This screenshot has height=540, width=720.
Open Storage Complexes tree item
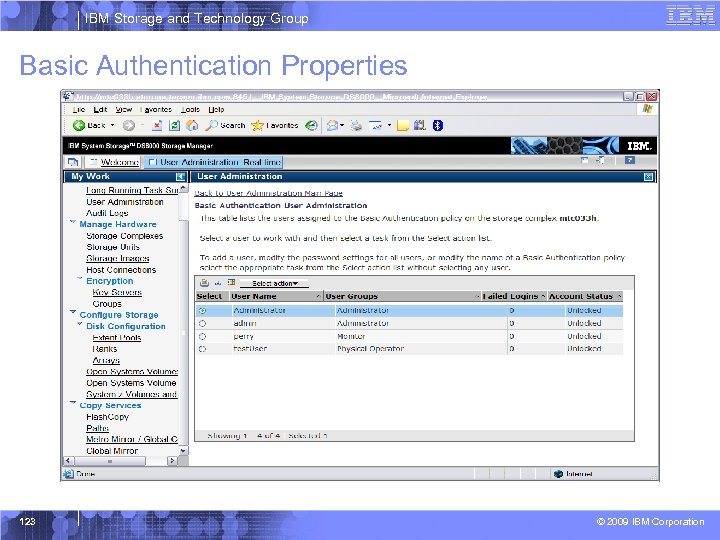click(124, 236)
